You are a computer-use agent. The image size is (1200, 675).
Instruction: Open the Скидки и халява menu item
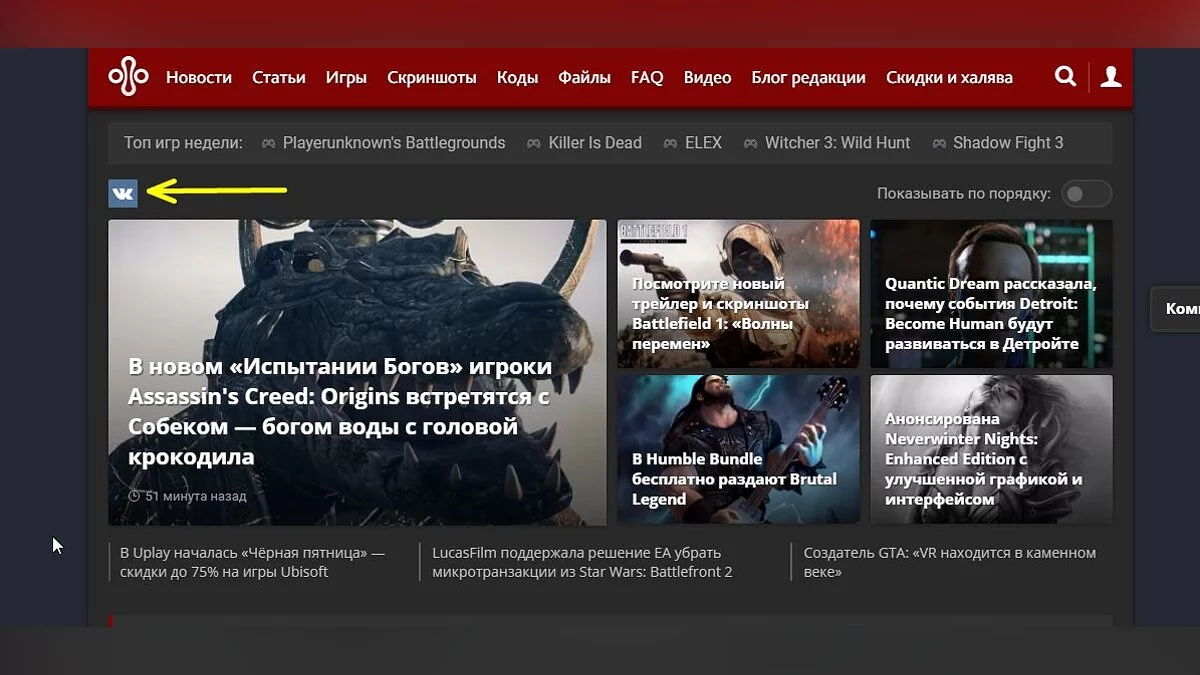949,77
